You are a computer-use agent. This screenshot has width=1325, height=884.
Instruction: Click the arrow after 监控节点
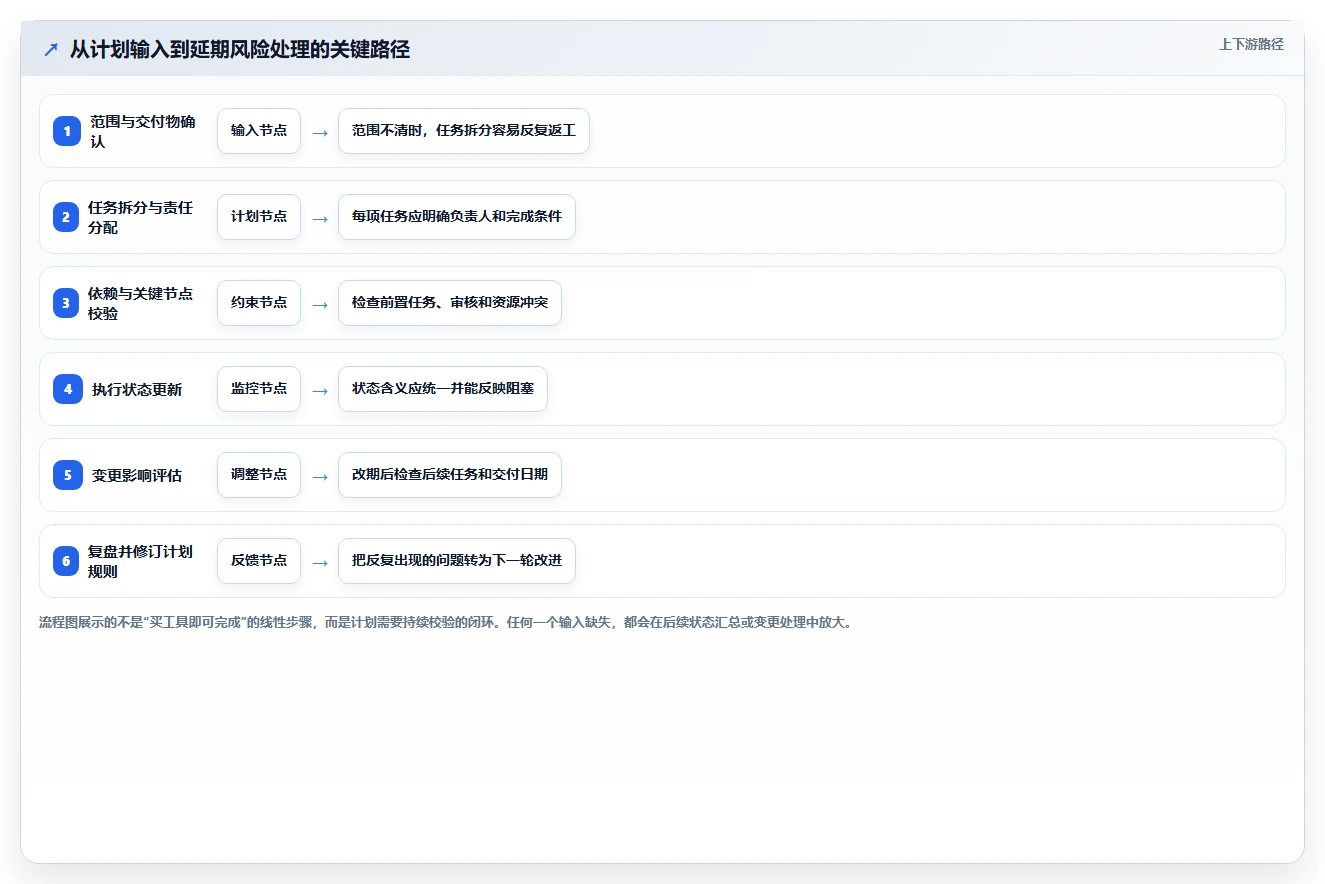pos(320,390)
